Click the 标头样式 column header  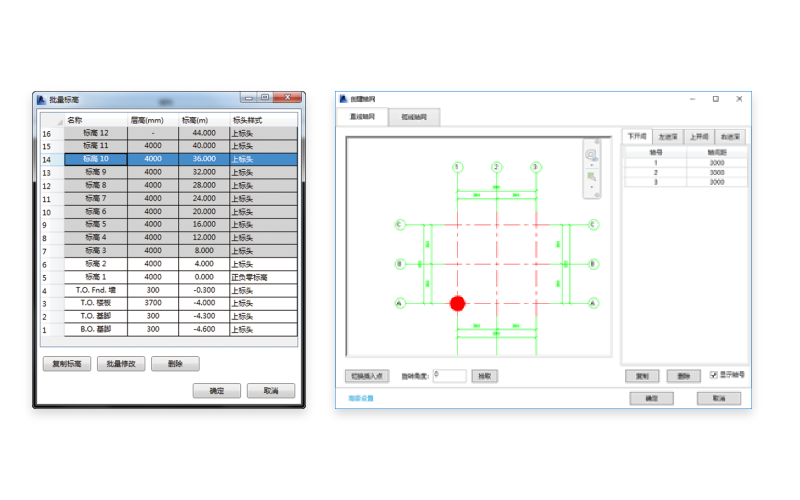tap(263, 120)
